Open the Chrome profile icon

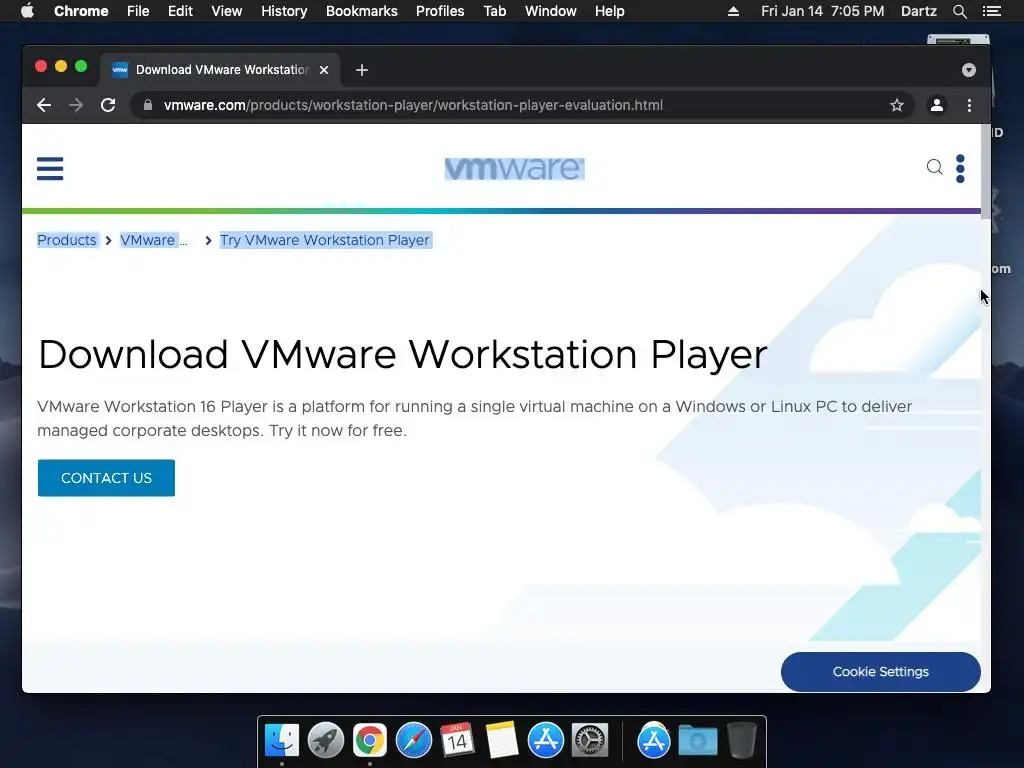coord(936,105)
